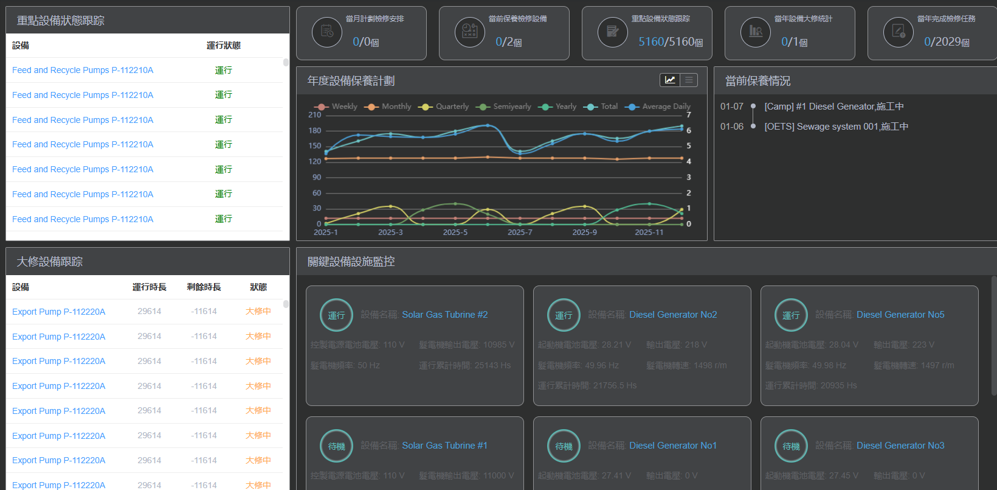Viewport: 997px width, 490px height.
Task: Click the yearly completed repair tasks icon
Action: click(898, 32)
